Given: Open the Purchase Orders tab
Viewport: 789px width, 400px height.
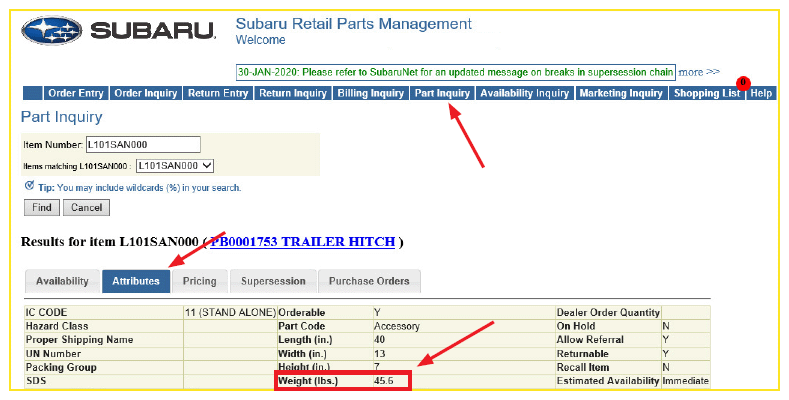Looking at the screenshot, I should point(369,281).
